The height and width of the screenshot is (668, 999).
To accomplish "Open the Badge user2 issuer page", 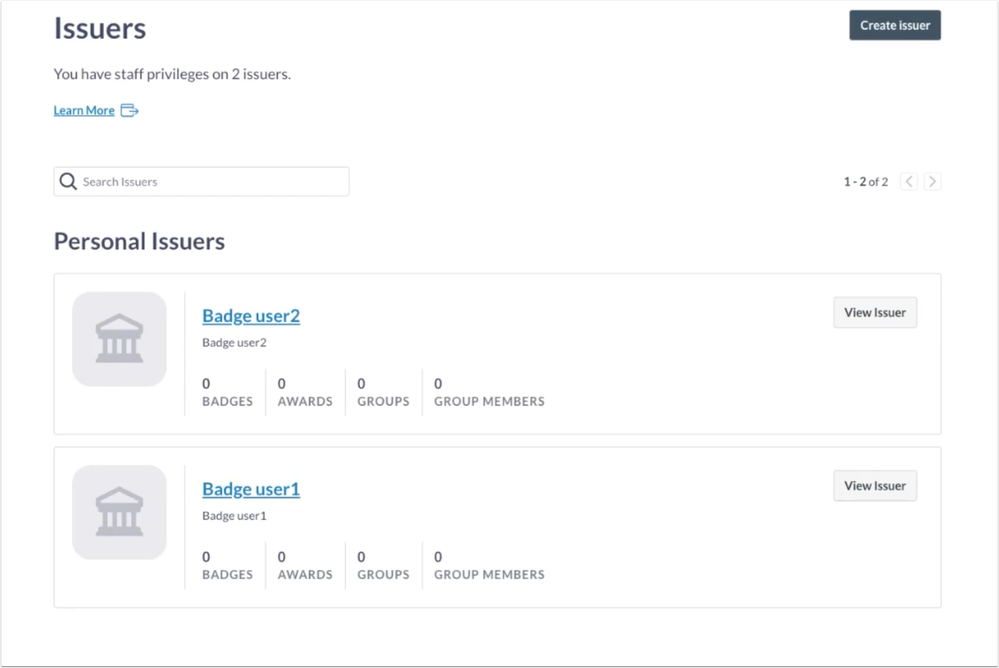I will click(250, 315).
